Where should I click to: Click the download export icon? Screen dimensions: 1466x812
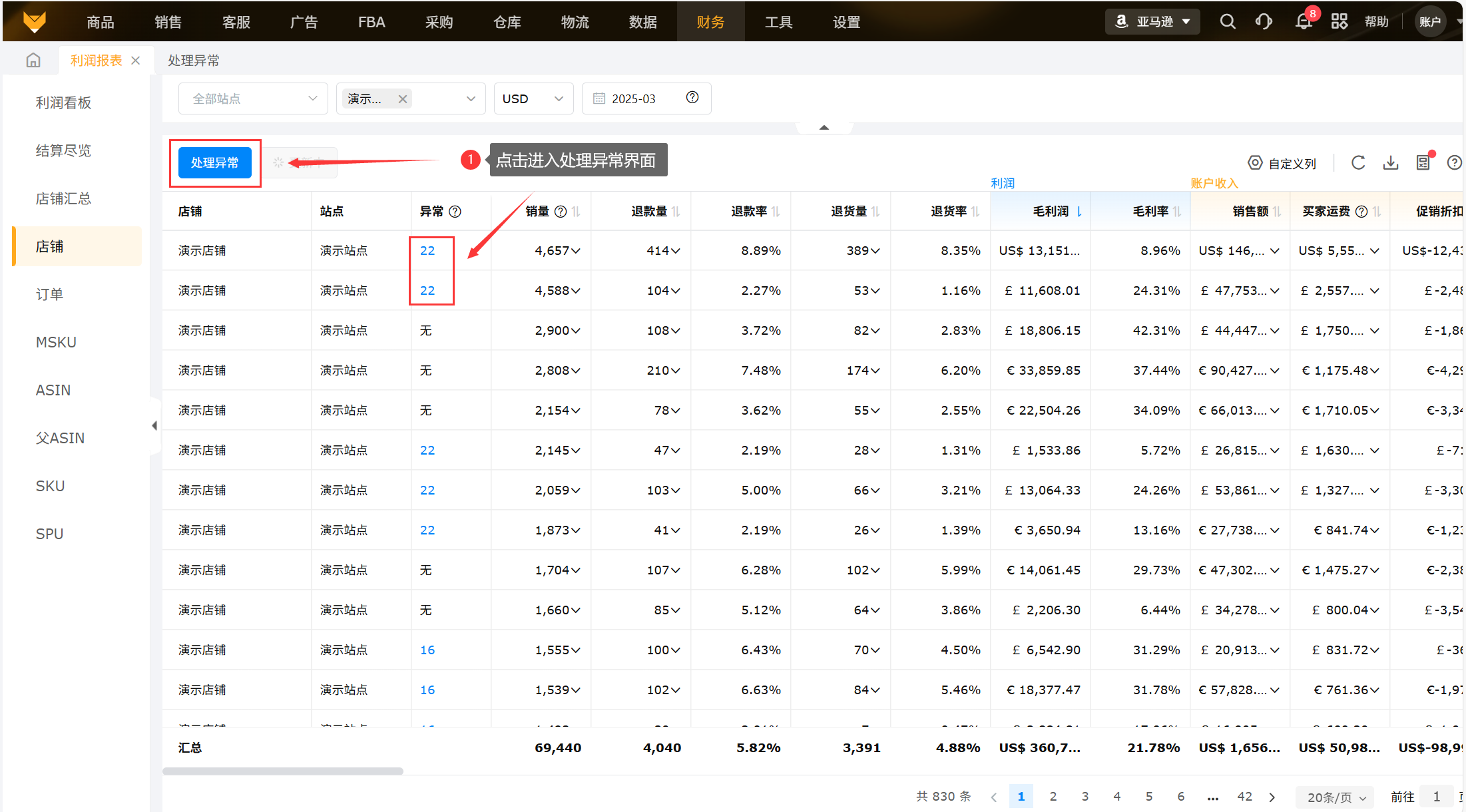pos(1391,163)
